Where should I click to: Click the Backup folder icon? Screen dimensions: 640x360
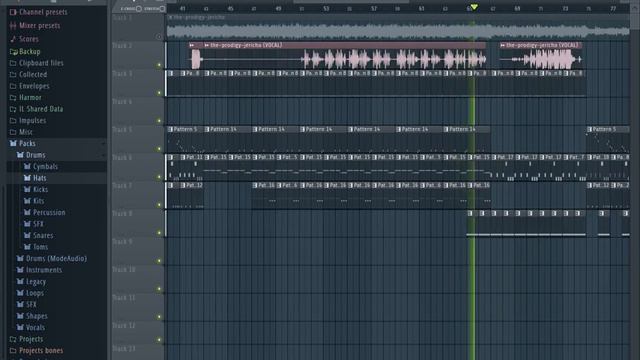coord(13,52)
